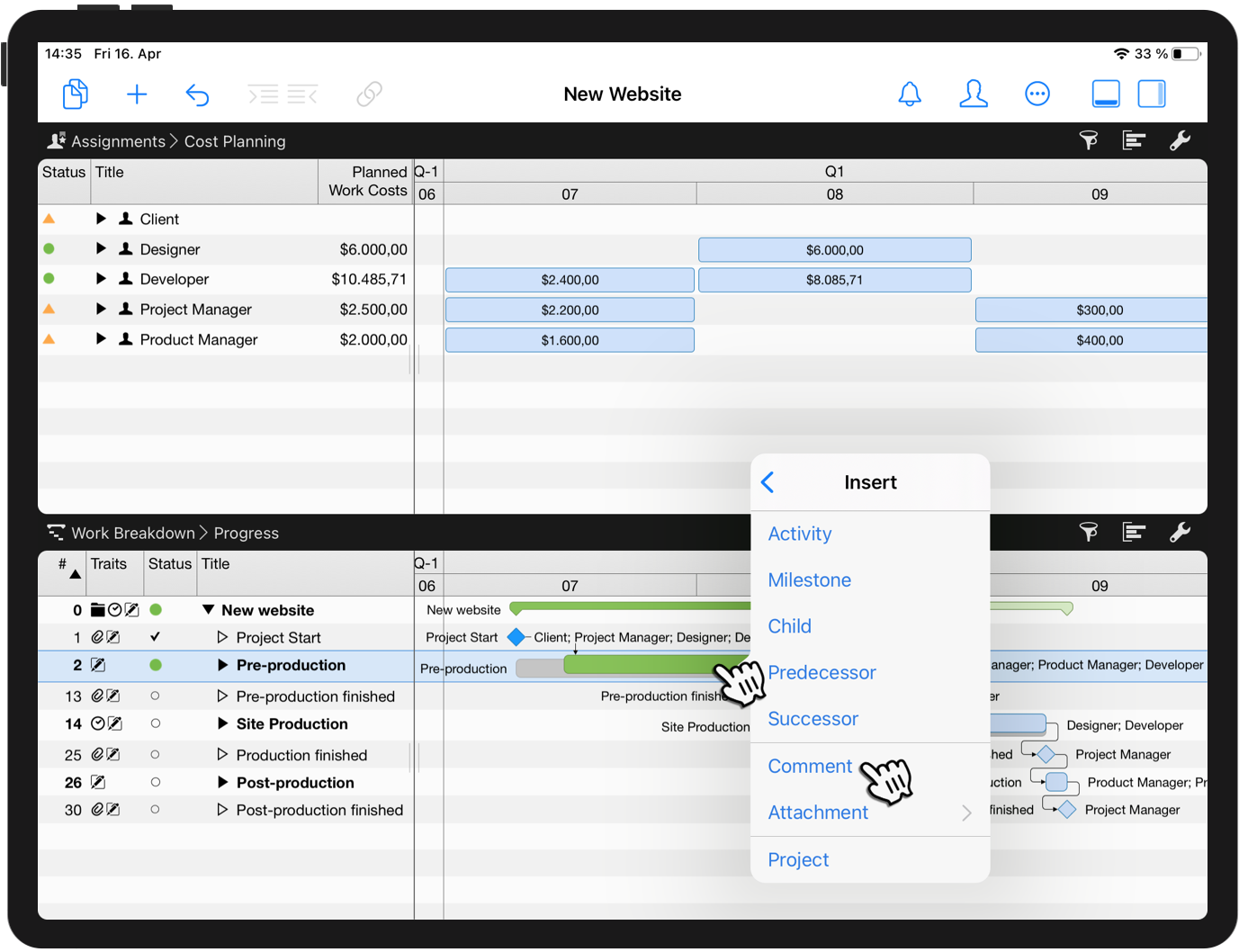Open the Attachment submenu chevron
Viewport: 1239px width, 952px height.
coord(966,813)
